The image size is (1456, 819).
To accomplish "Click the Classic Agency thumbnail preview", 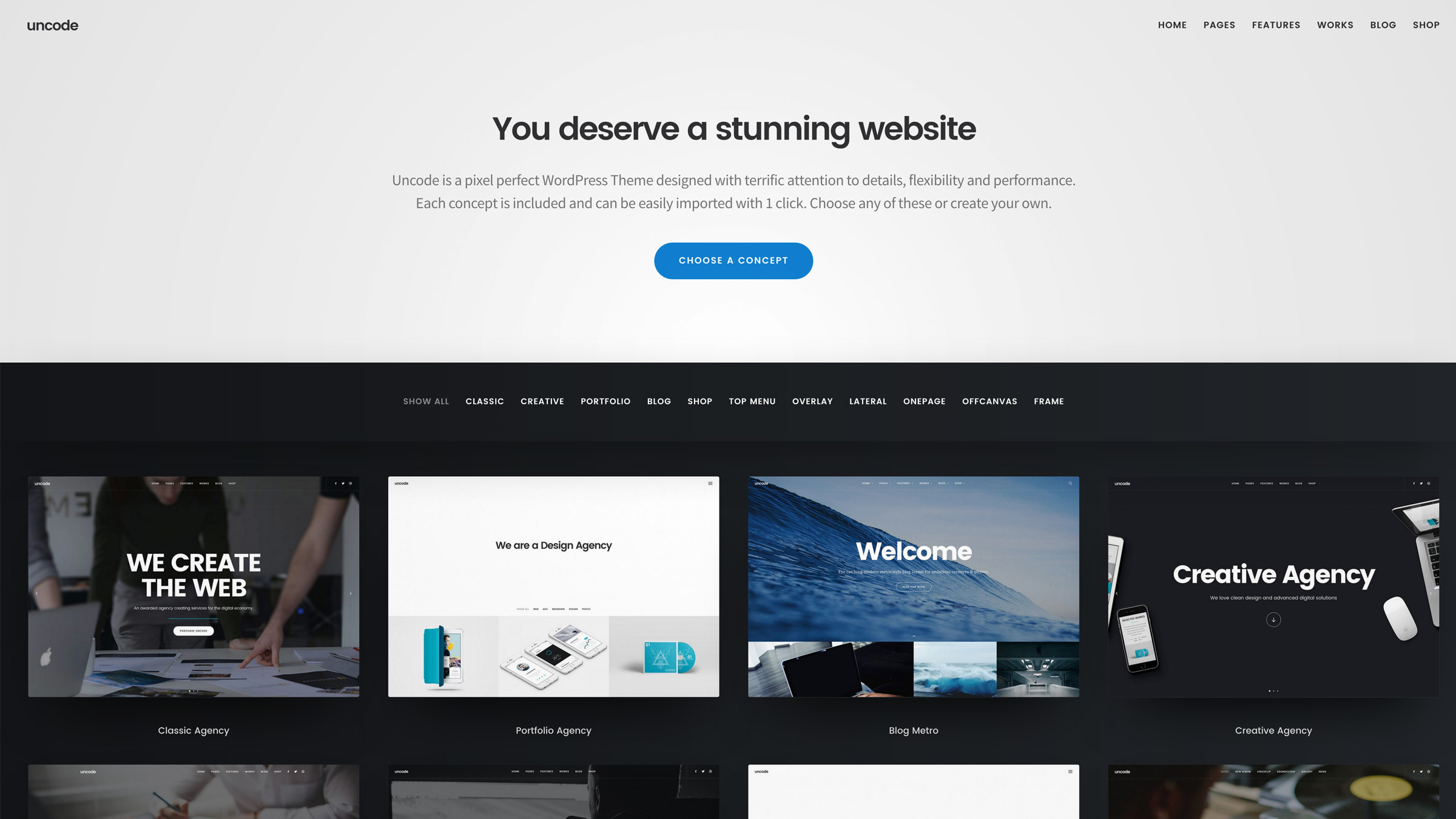I will [x=194, y=587].
